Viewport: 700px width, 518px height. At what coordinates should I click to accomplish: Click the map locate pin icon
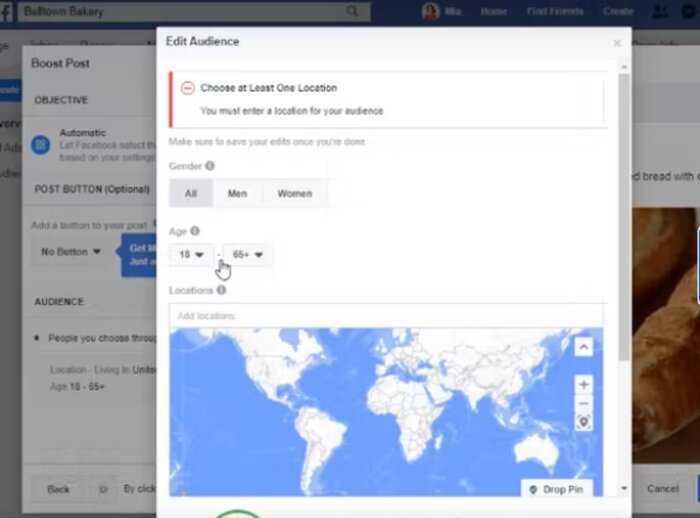(583, 422)
